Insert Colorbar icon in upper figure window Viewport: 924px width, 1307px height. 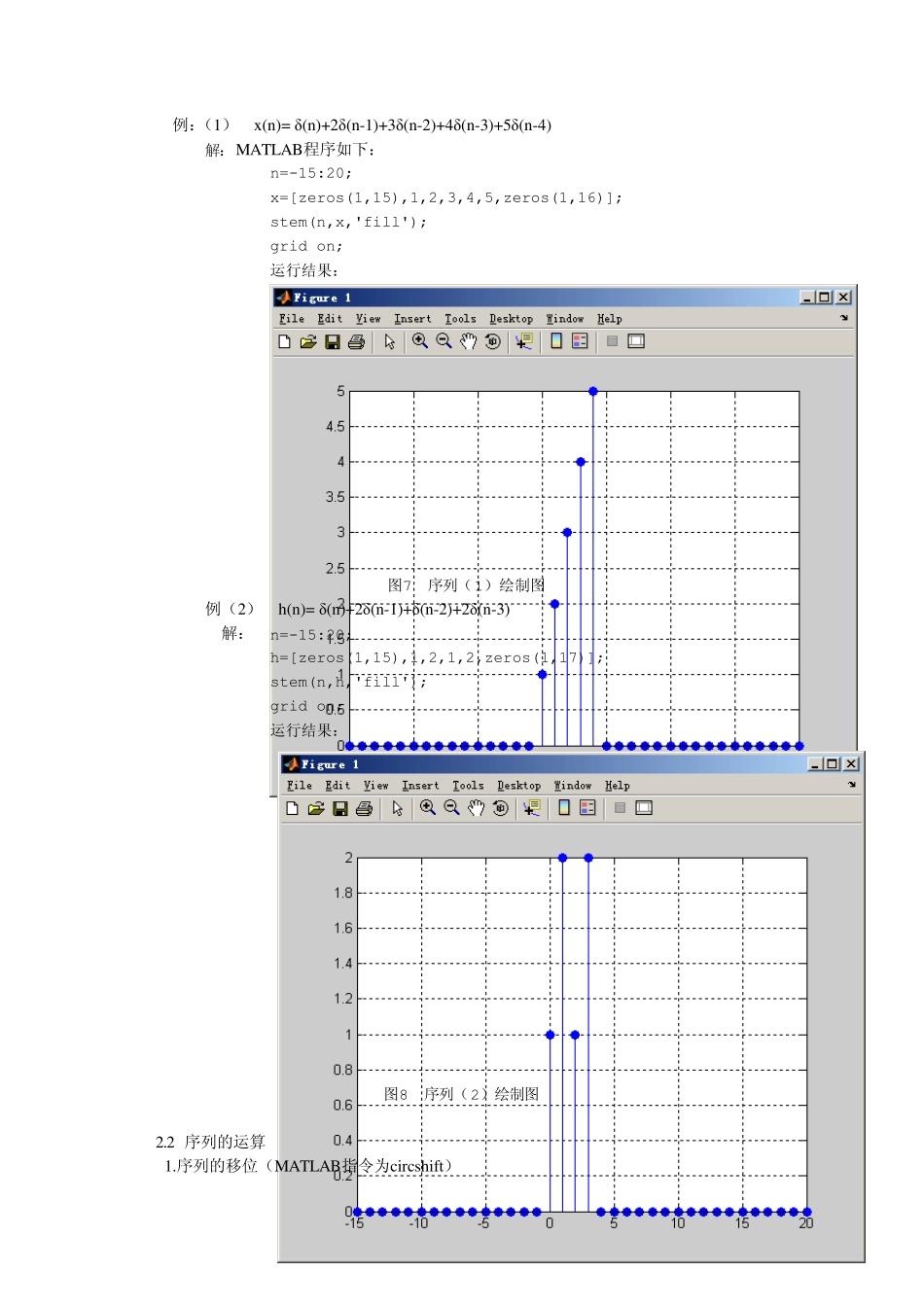[x=556, y=341]
